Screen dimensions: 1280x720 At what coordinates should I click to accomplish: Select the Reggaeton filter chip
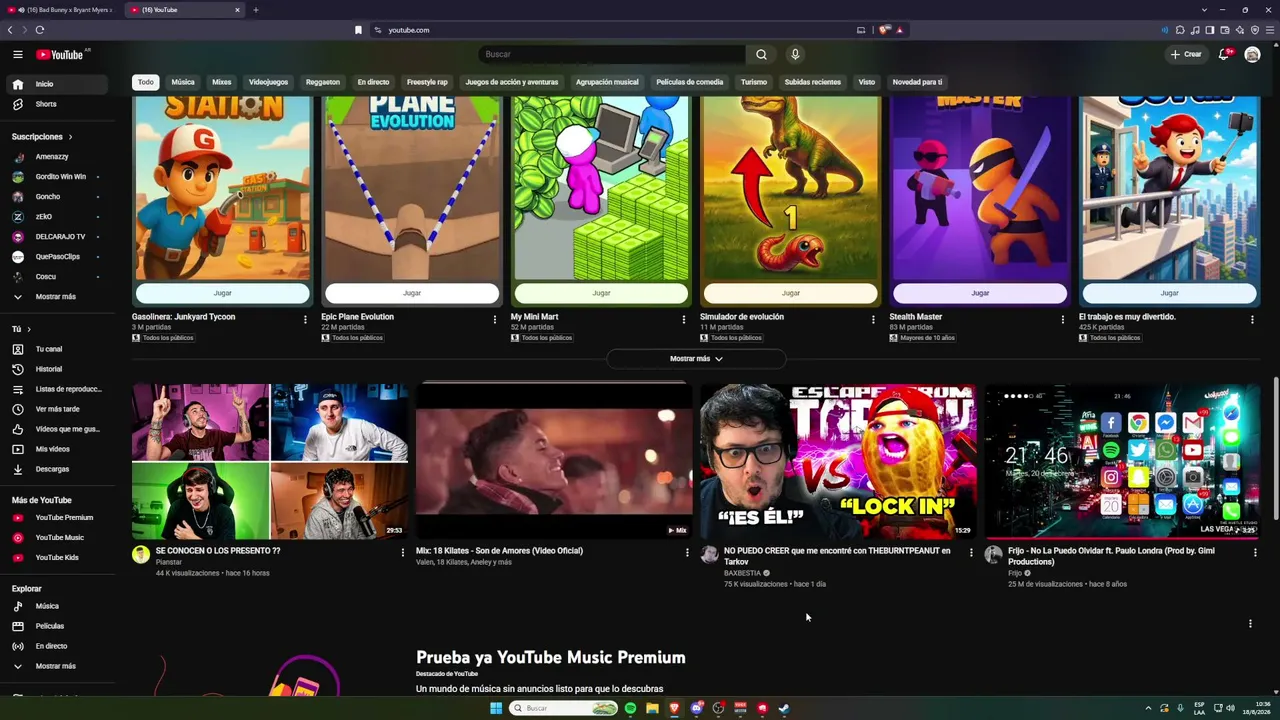[x=323, y=82]
